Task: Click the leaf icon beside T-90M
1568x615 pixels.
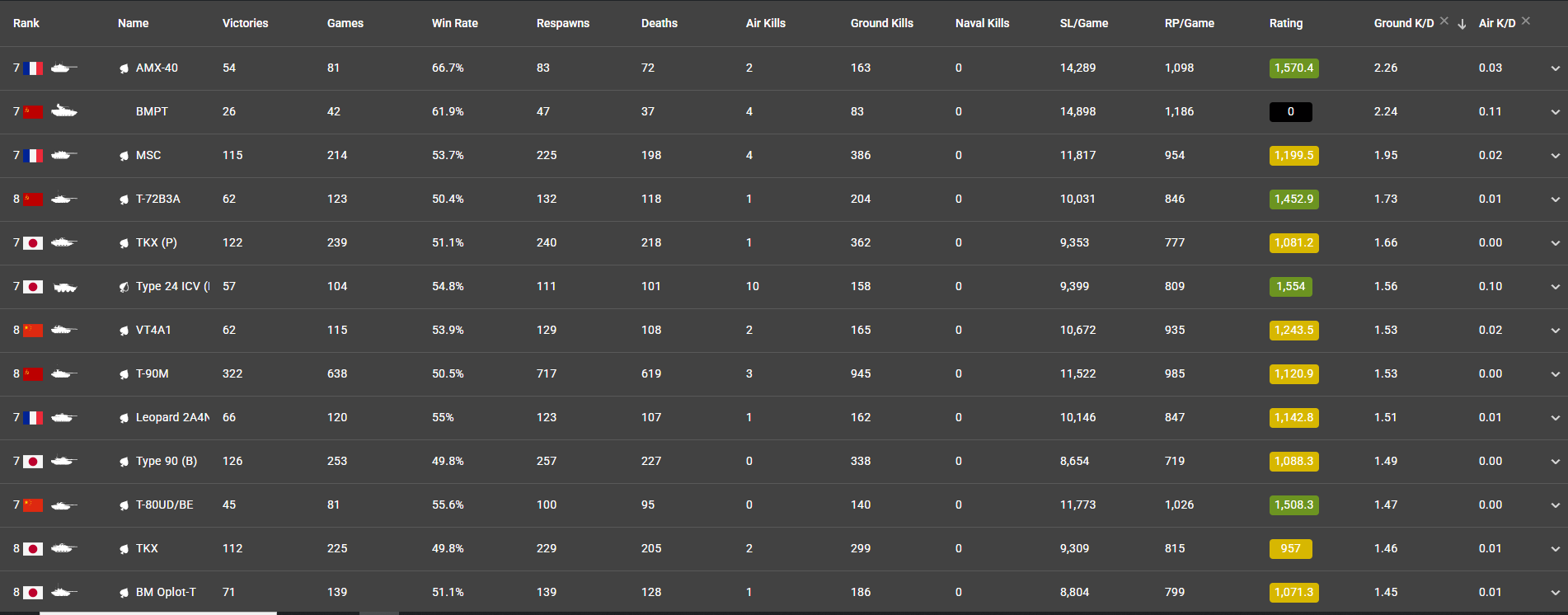Action: click(124, 374)
